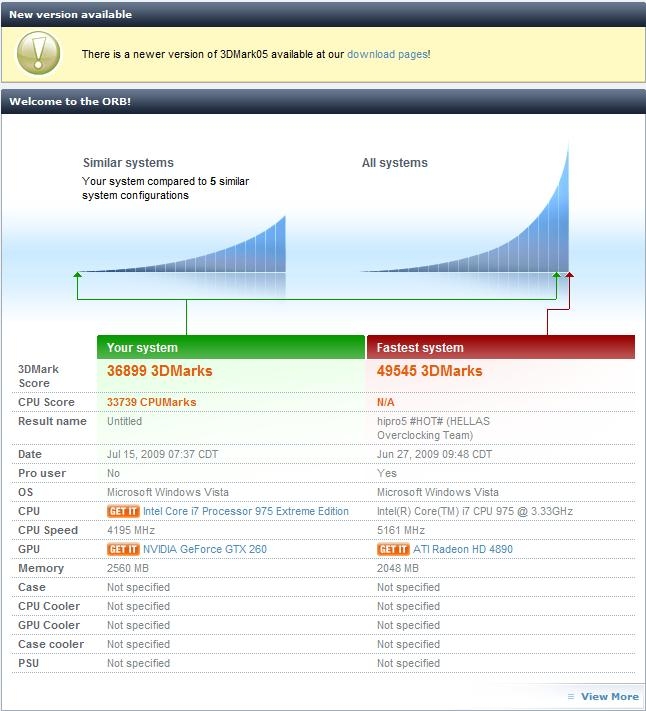
Task: Click the Jul 15, 2009 07:37 CDT date
Action: coord(162,454)
